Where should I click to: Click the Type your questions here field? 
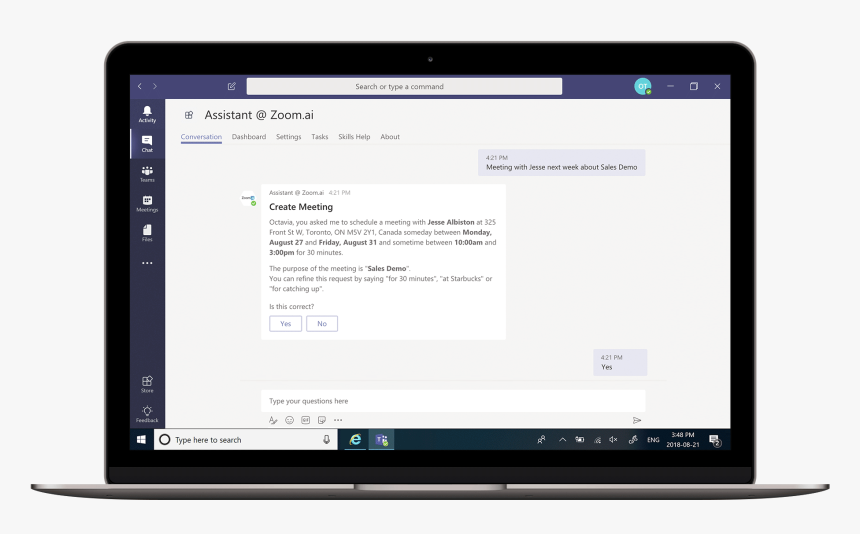[453, 401]
